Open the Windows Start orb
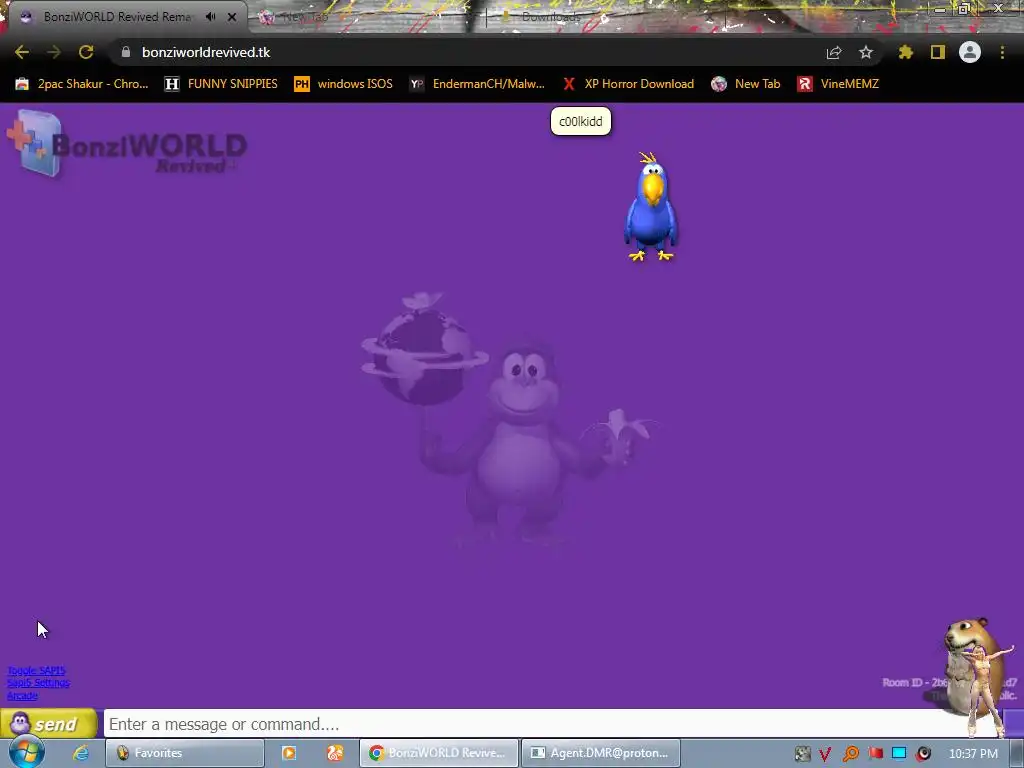Viewport: 1024px width, 768px height. point(26,752)
